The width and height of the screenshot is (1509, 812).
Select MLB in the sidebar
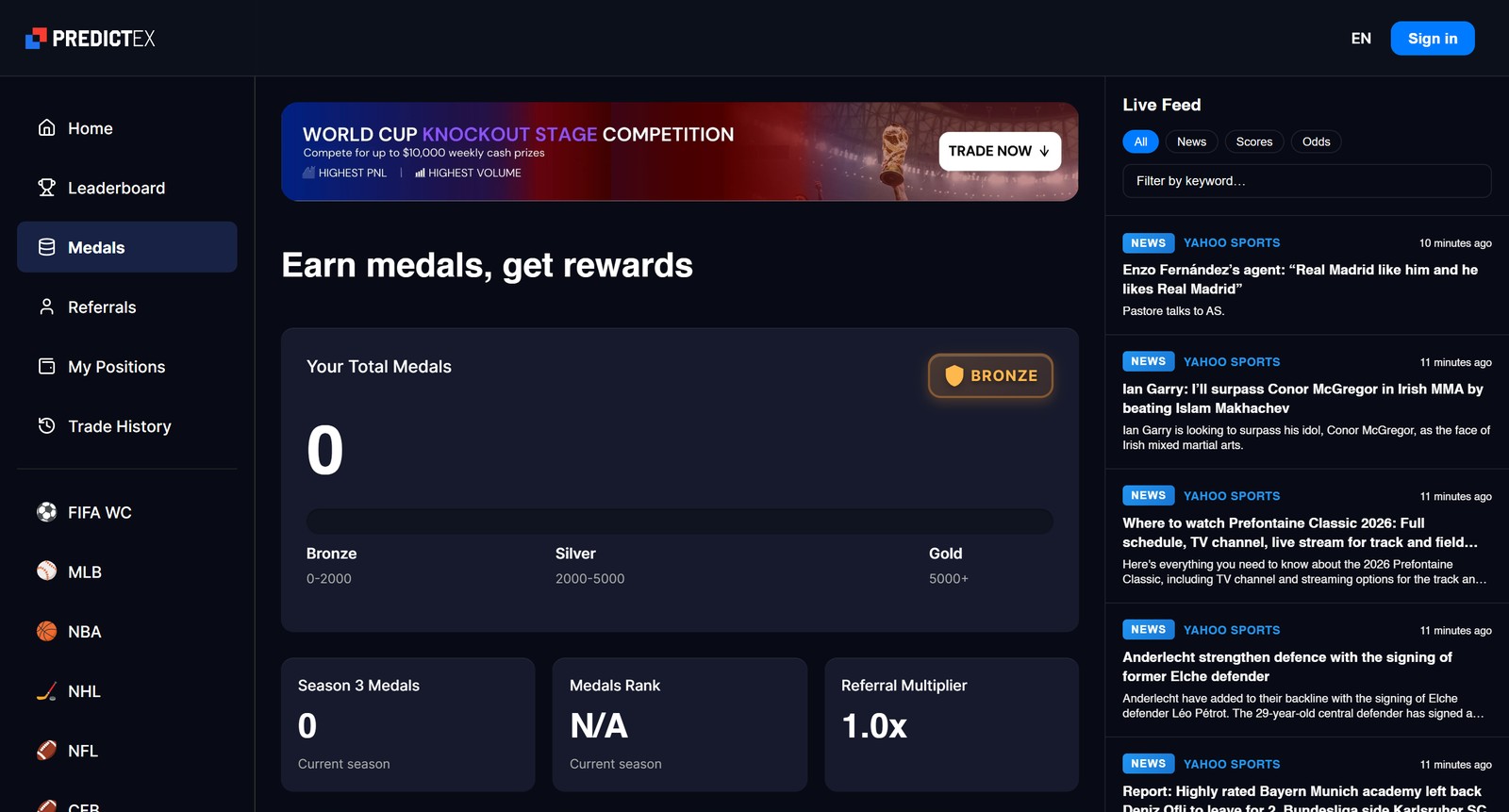tap(126, 572)
